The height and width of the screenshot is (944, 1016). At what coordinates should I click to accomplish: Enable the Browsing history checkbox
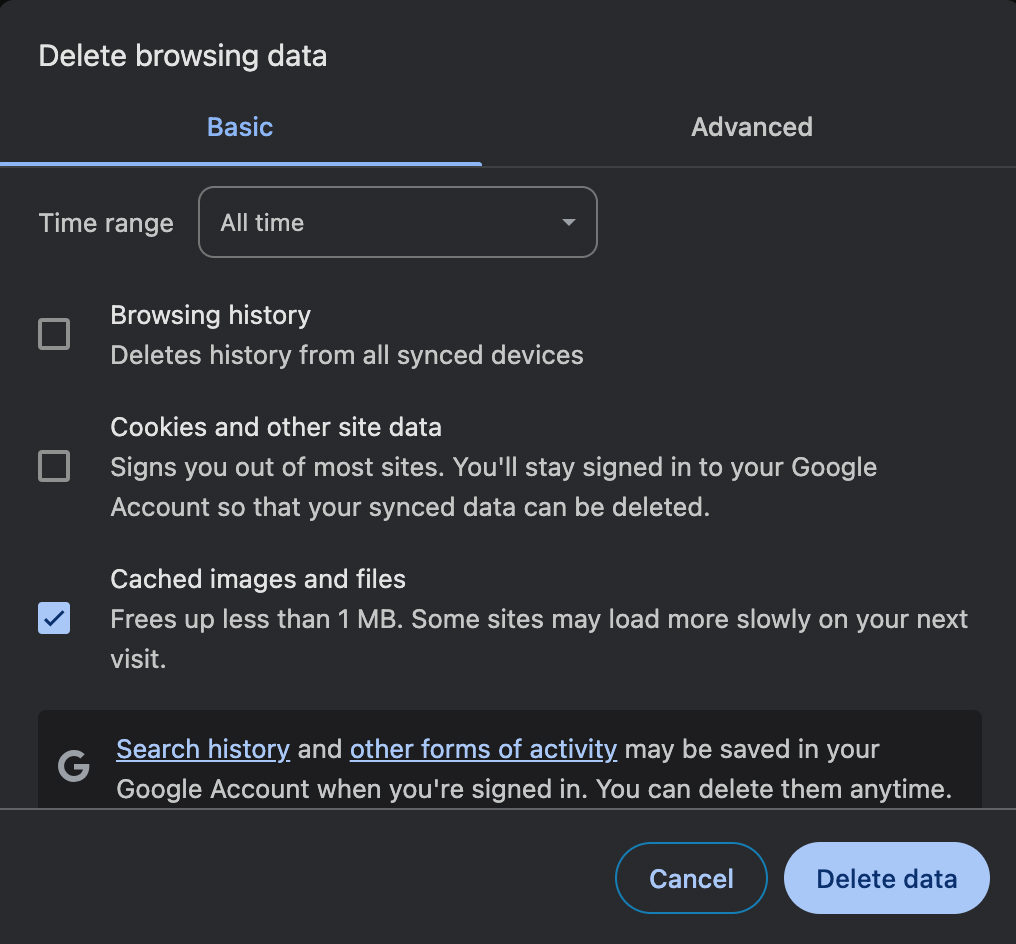pyautogui.click(x=54, y=334)
